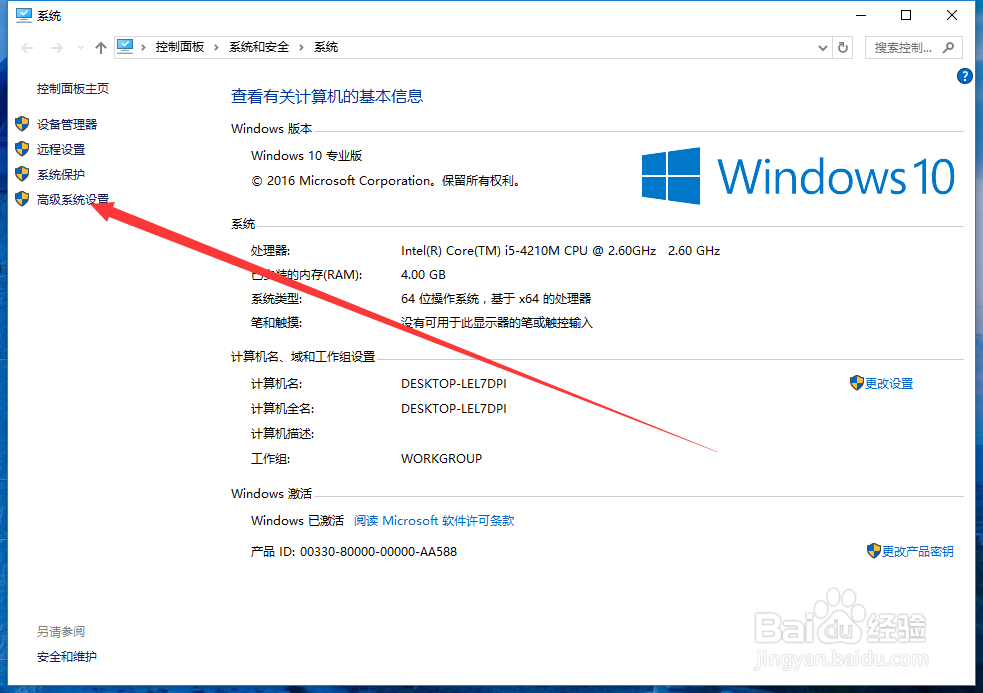
Task: Click the refresh icon in the address bar
Action: click(841, 47)
